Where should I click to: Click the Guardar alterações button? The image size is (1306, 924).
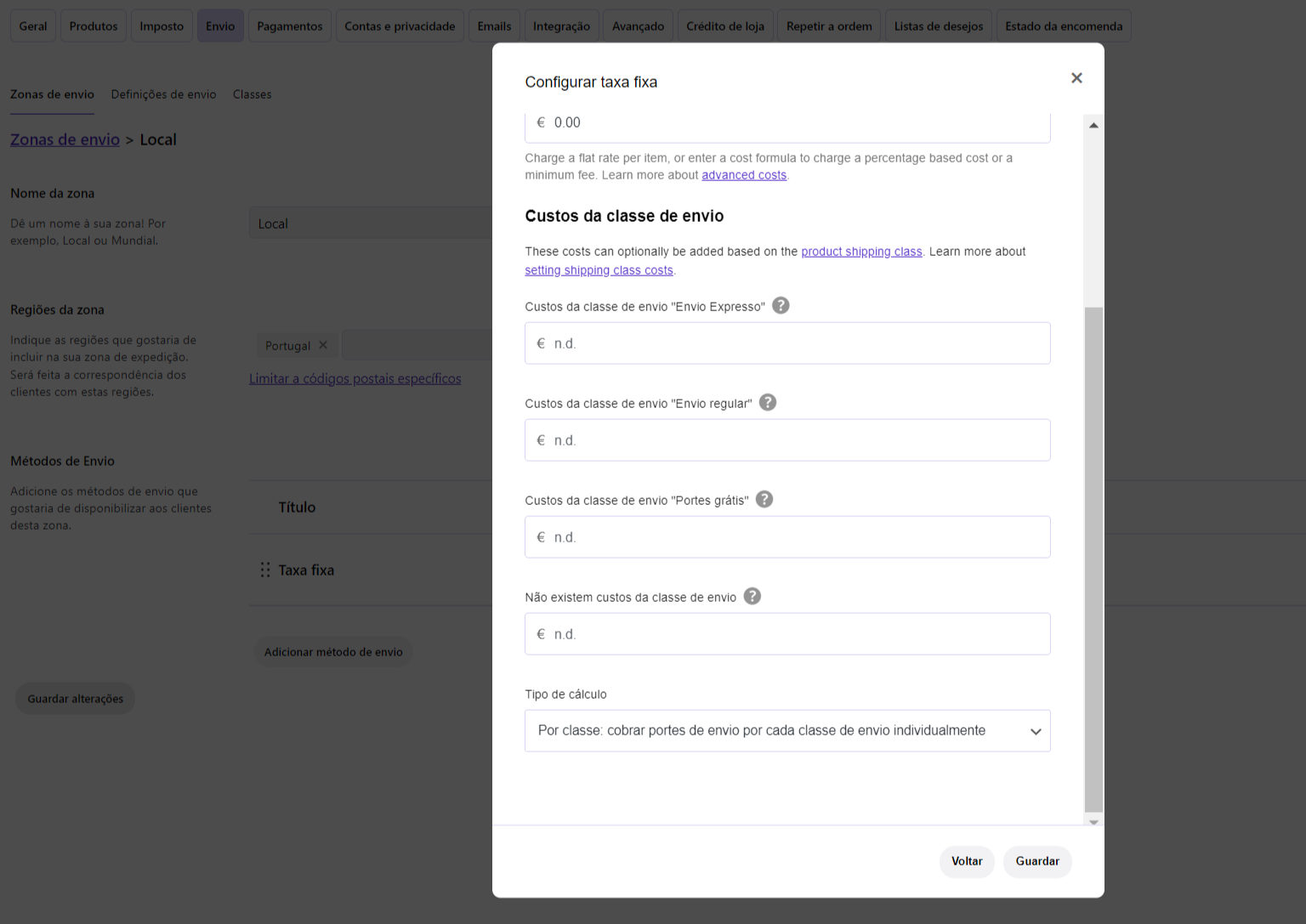[x=75, y=699]
